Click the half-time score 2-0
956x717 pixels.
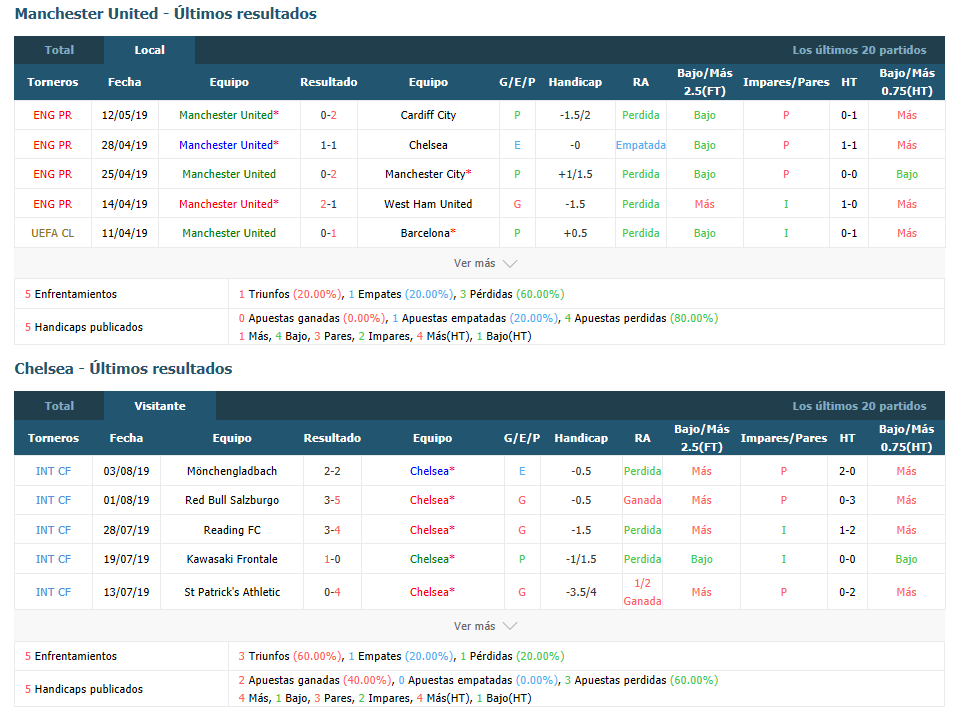(x=847, y=471)
